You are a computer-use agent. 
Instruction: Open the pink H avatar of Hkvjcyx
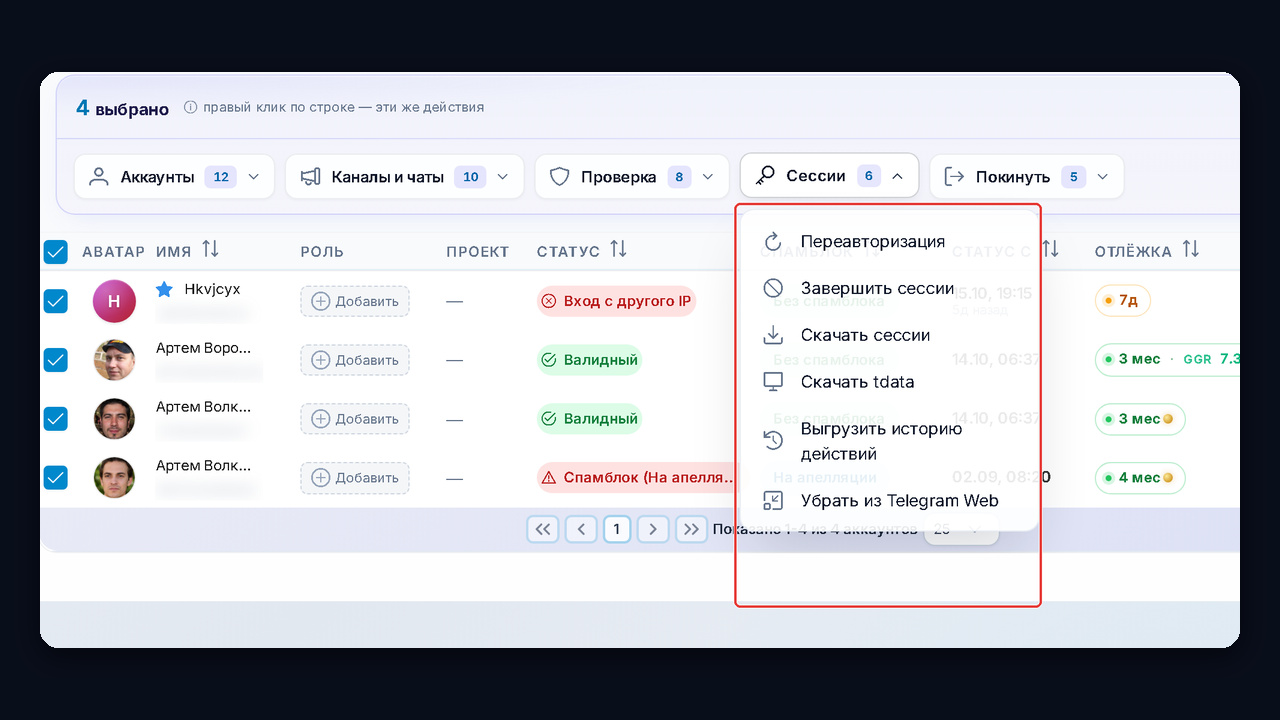pyautogui.click(x=114, y=301)
